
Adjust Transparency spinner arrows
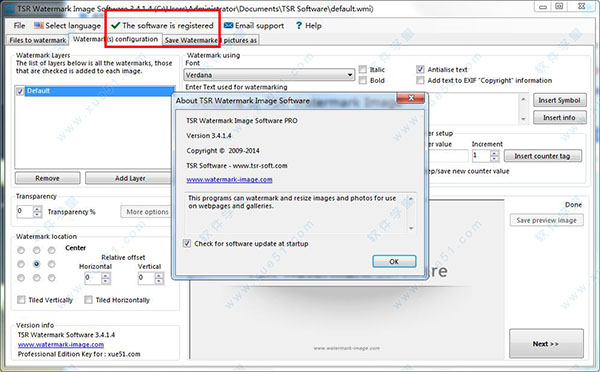[x=37, y=212]
